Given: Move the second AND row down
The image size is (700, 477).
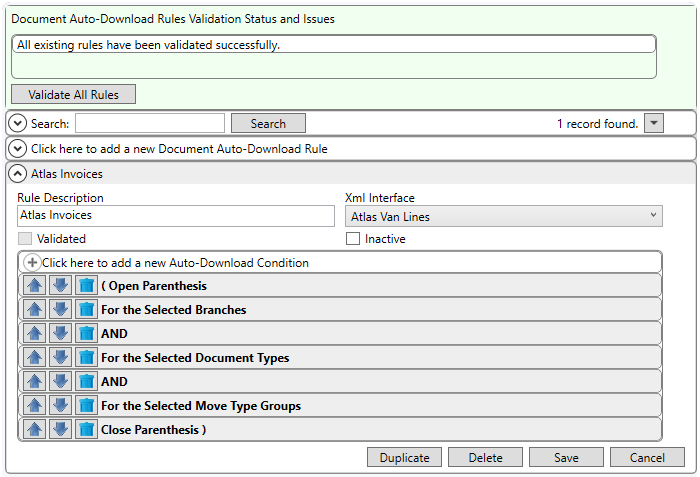Looking at the screenshot, I should 60,381.
